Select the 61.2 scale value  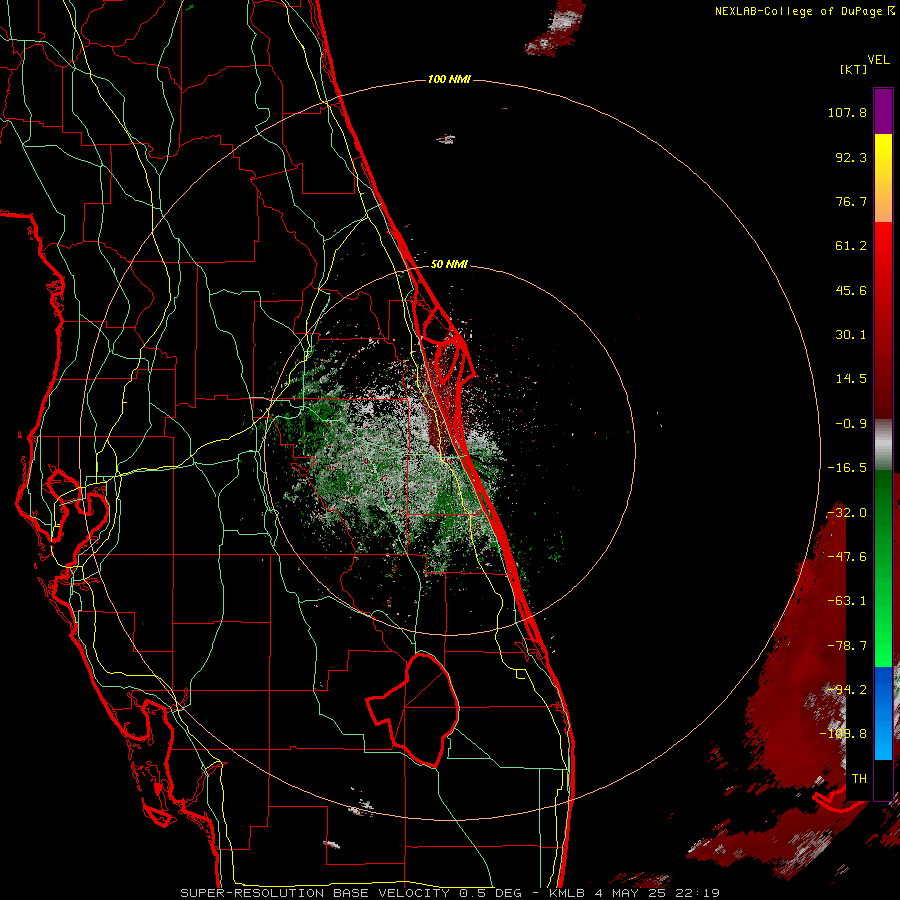(x=851, y=246)
